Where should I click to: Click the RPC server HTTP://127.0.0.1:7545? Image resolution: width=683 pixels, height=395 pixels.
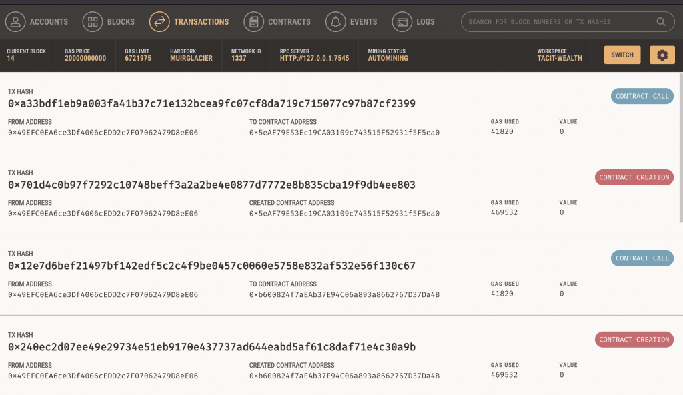(314, 58)
